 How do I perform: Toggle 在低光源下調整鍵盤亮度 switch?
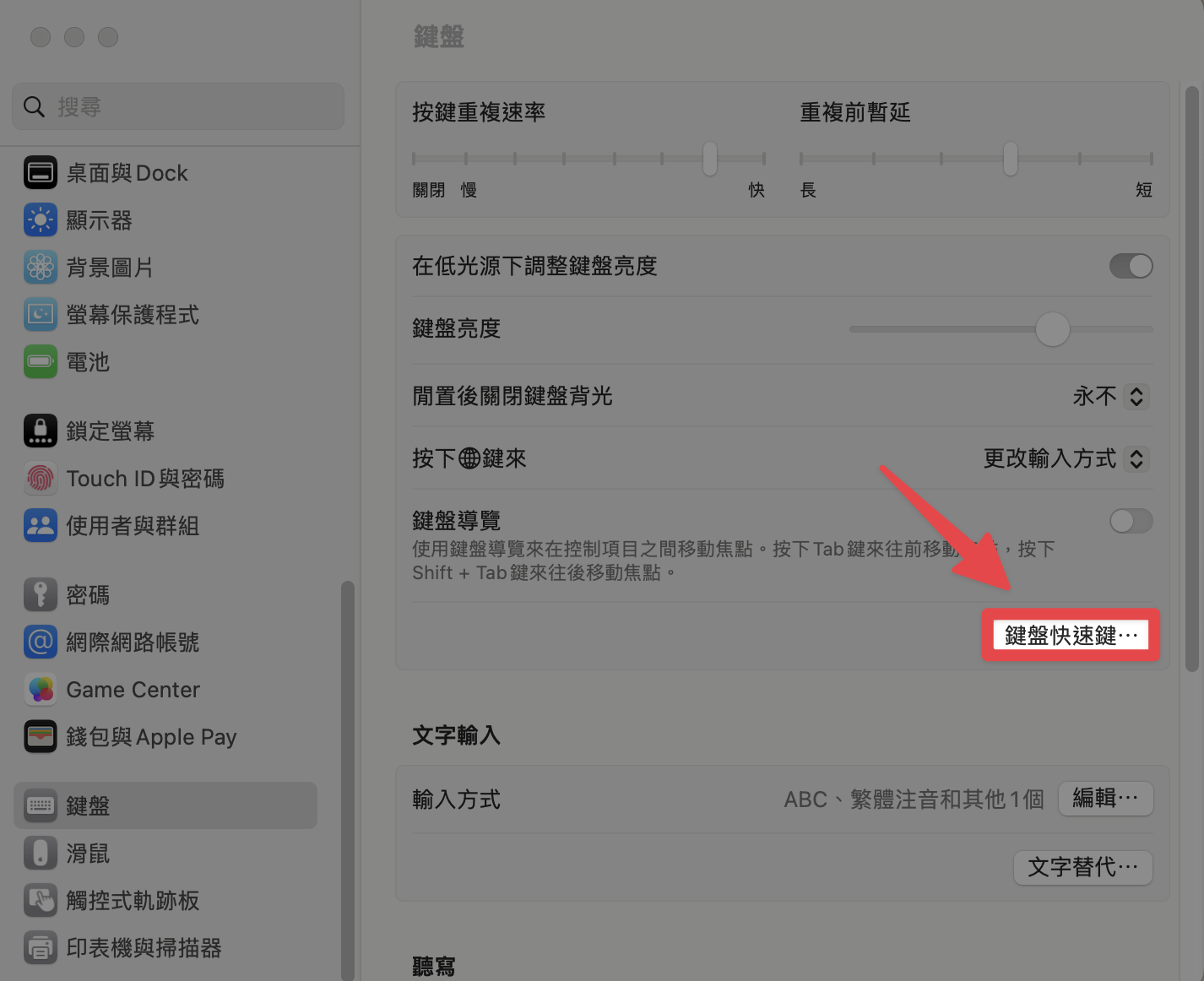[x=1131, y=266]
